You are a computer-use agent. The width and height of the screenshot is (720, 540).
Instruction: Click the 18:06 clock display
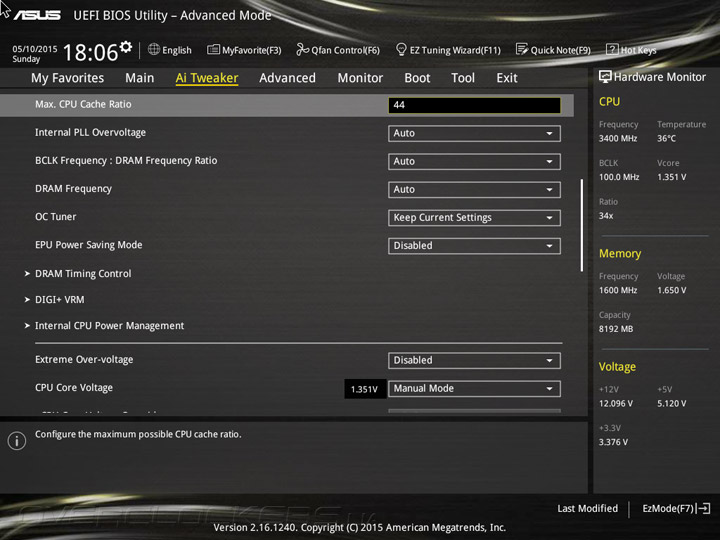tap(90, 52)
